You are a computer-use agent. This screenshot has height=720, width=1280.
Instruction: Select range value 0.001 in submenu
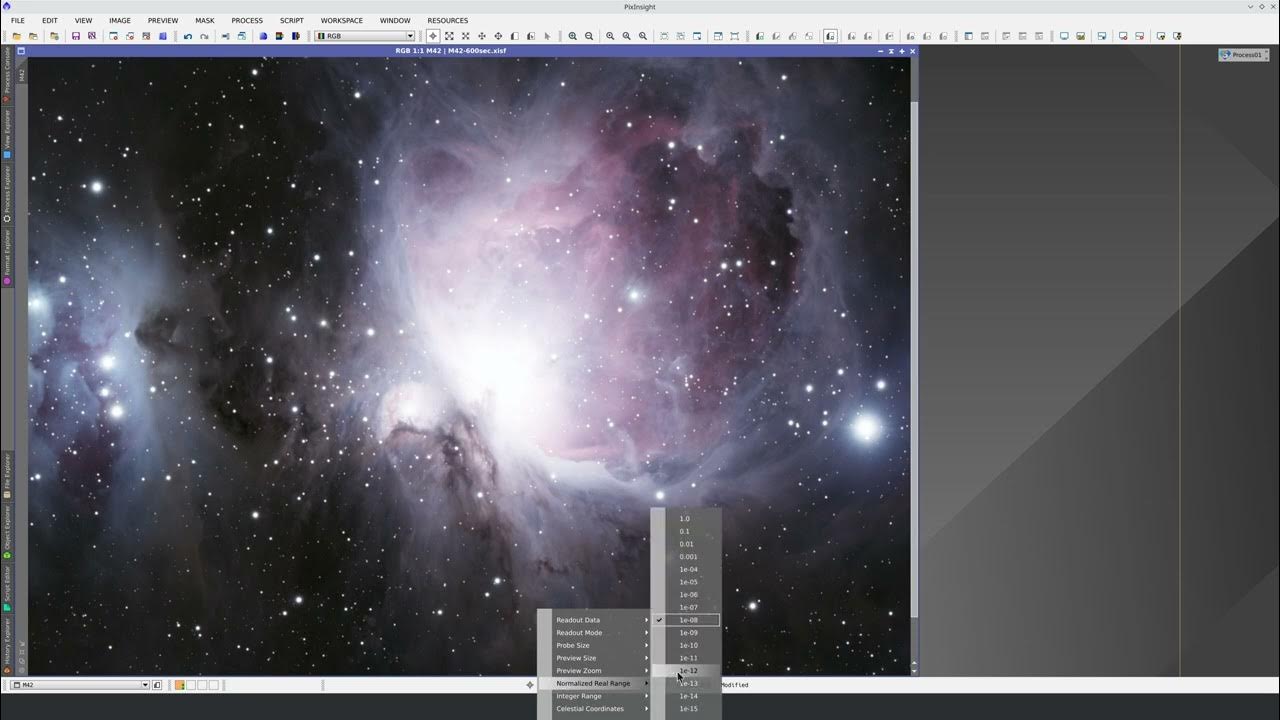(686, 557)
